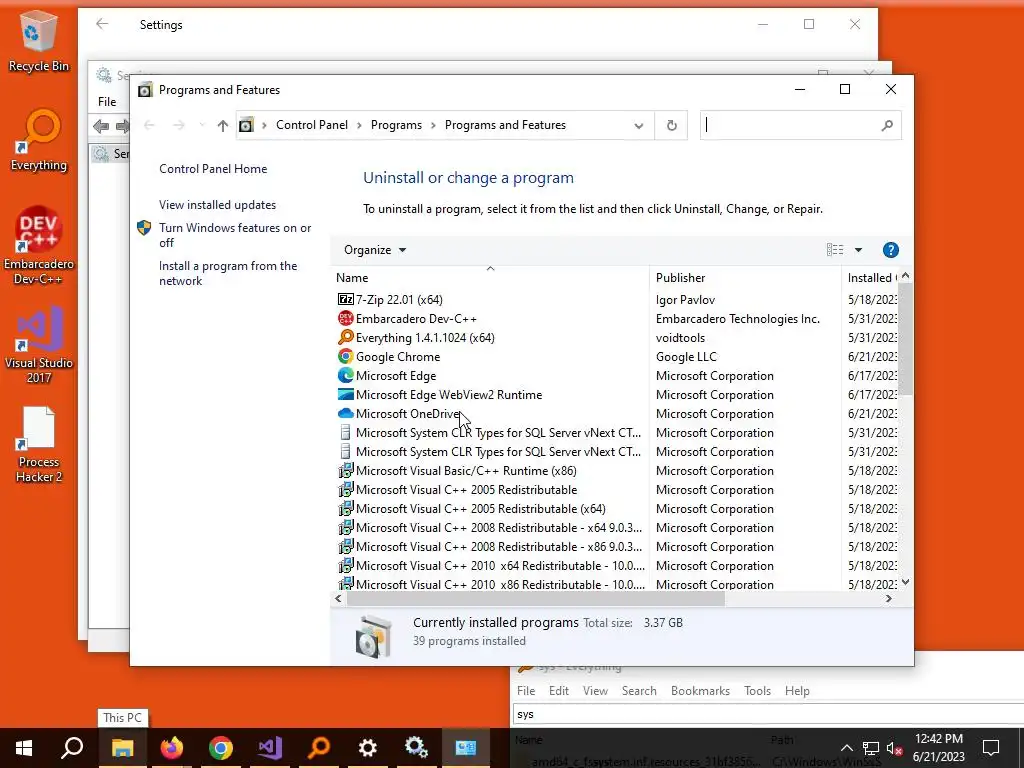The width and height of the screenshot is (1024, 768).
Task: Click the Microsoft Edge icon in the list
Action: point(345,376)
